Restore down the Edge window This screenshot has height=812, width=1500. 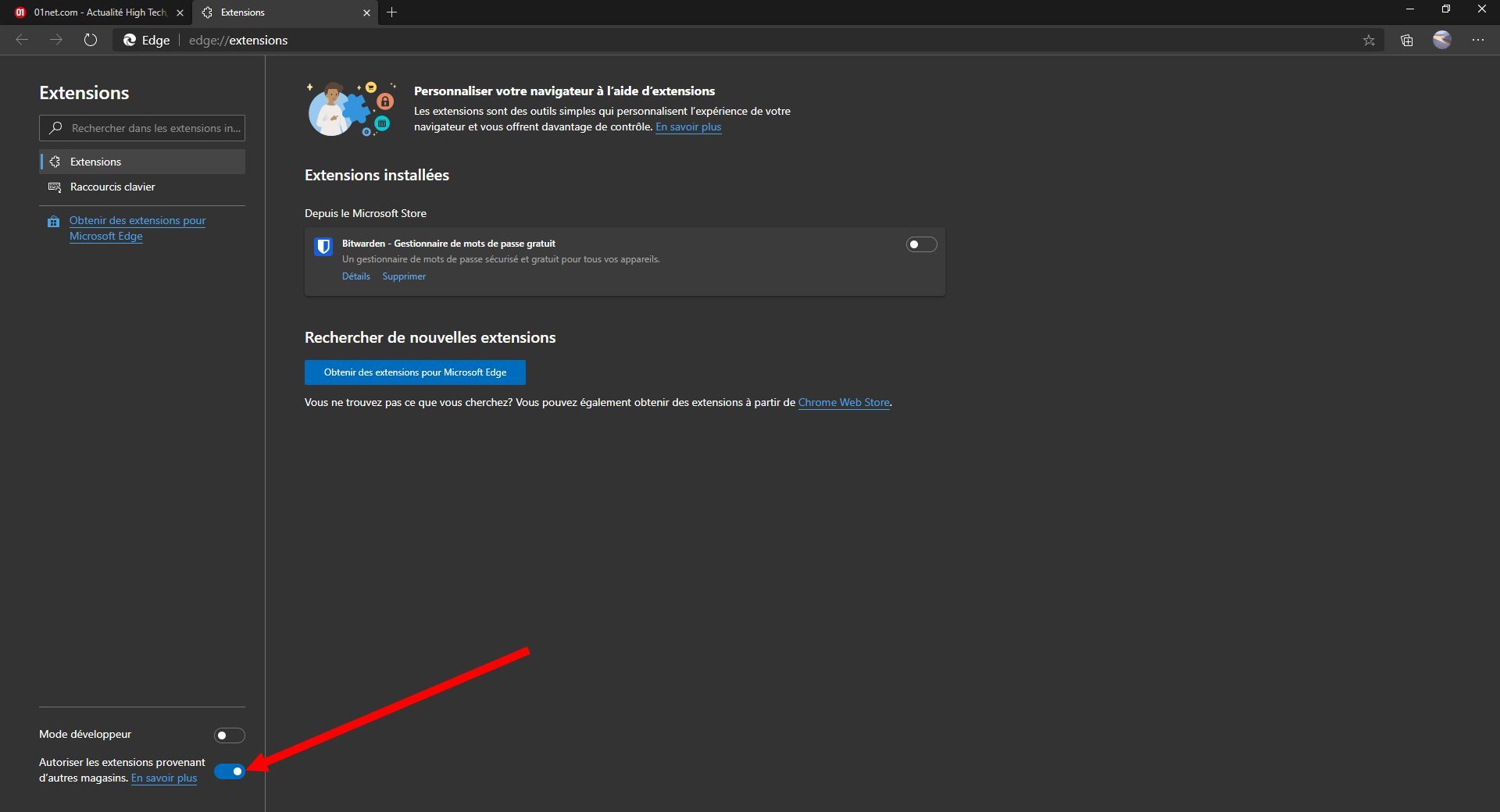1446,9
